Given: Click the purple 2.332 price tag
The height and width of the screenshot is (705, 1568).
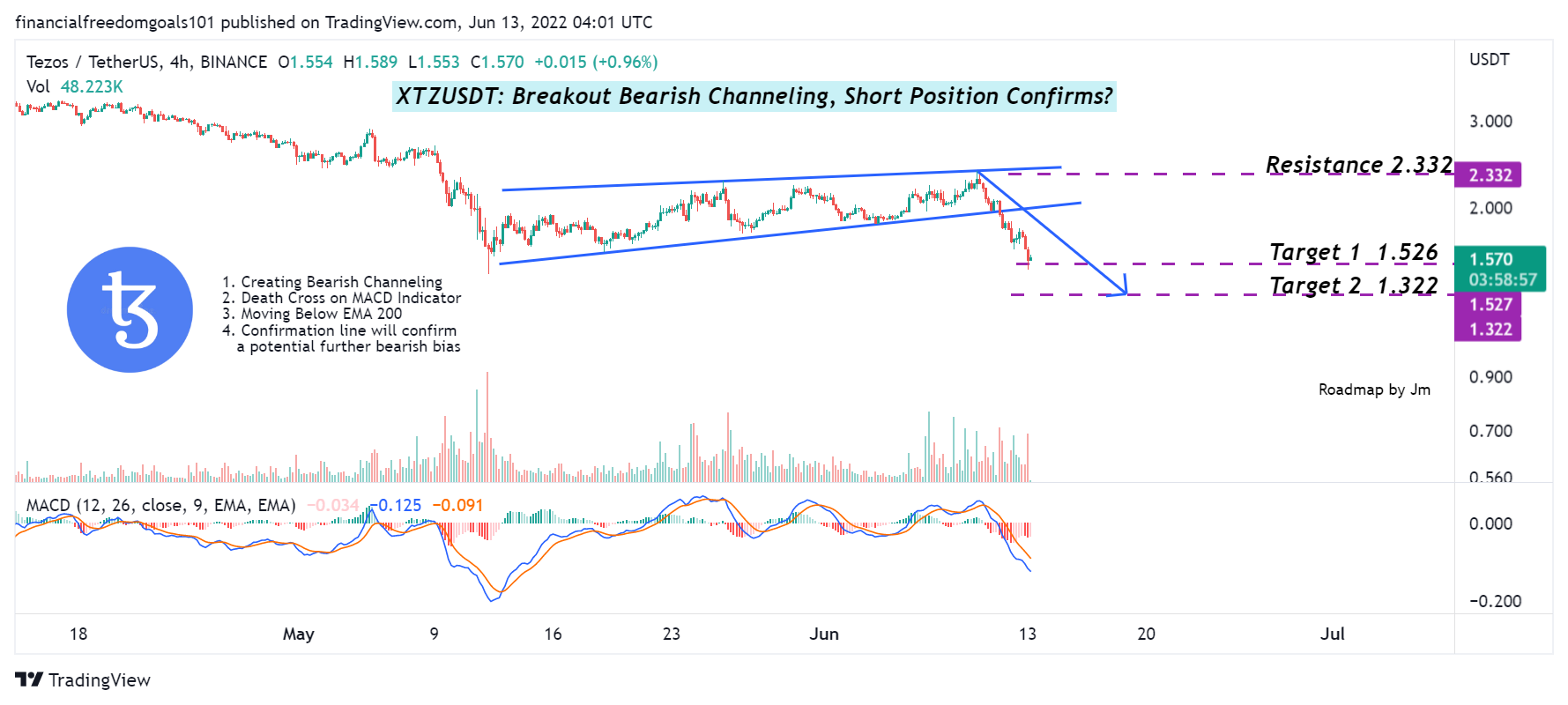Looking at the screenshot, I should [1489, 175].
